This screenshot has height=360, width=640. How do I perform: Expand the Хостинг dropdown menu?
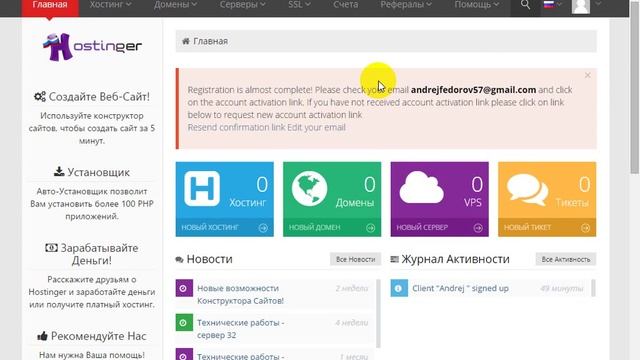coord(110,5)
